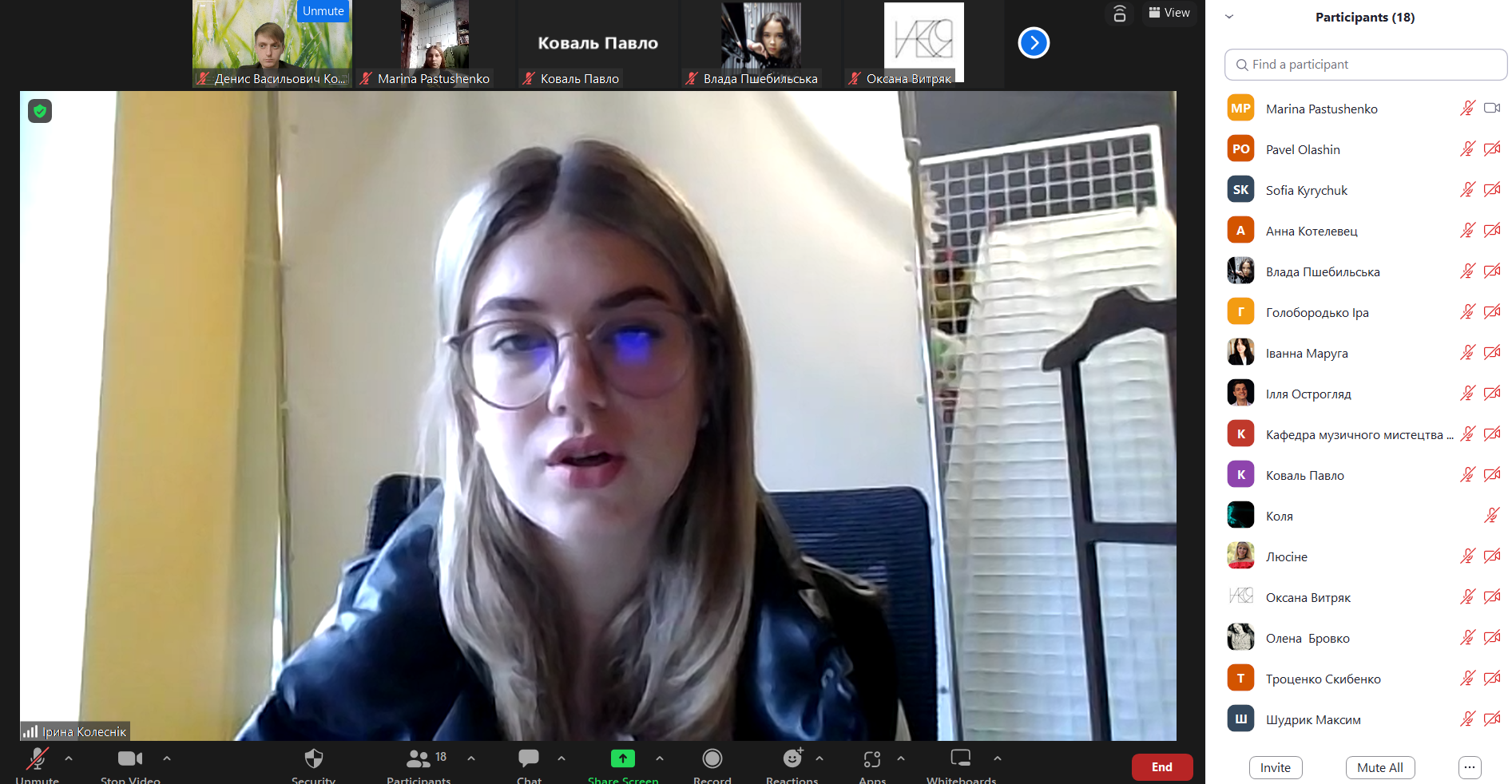Click the green encryption shield icon

(40, 111)
